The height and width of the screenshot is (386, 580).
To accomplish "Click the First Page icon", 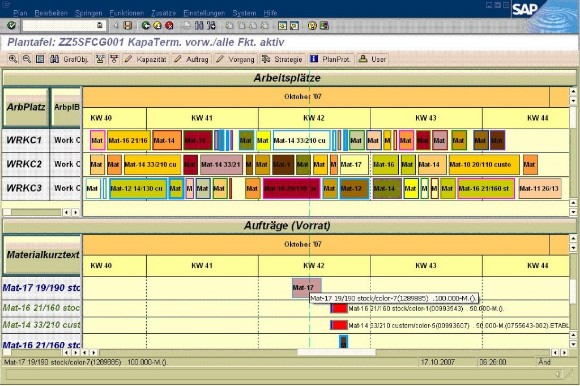I will click(229, 26).
